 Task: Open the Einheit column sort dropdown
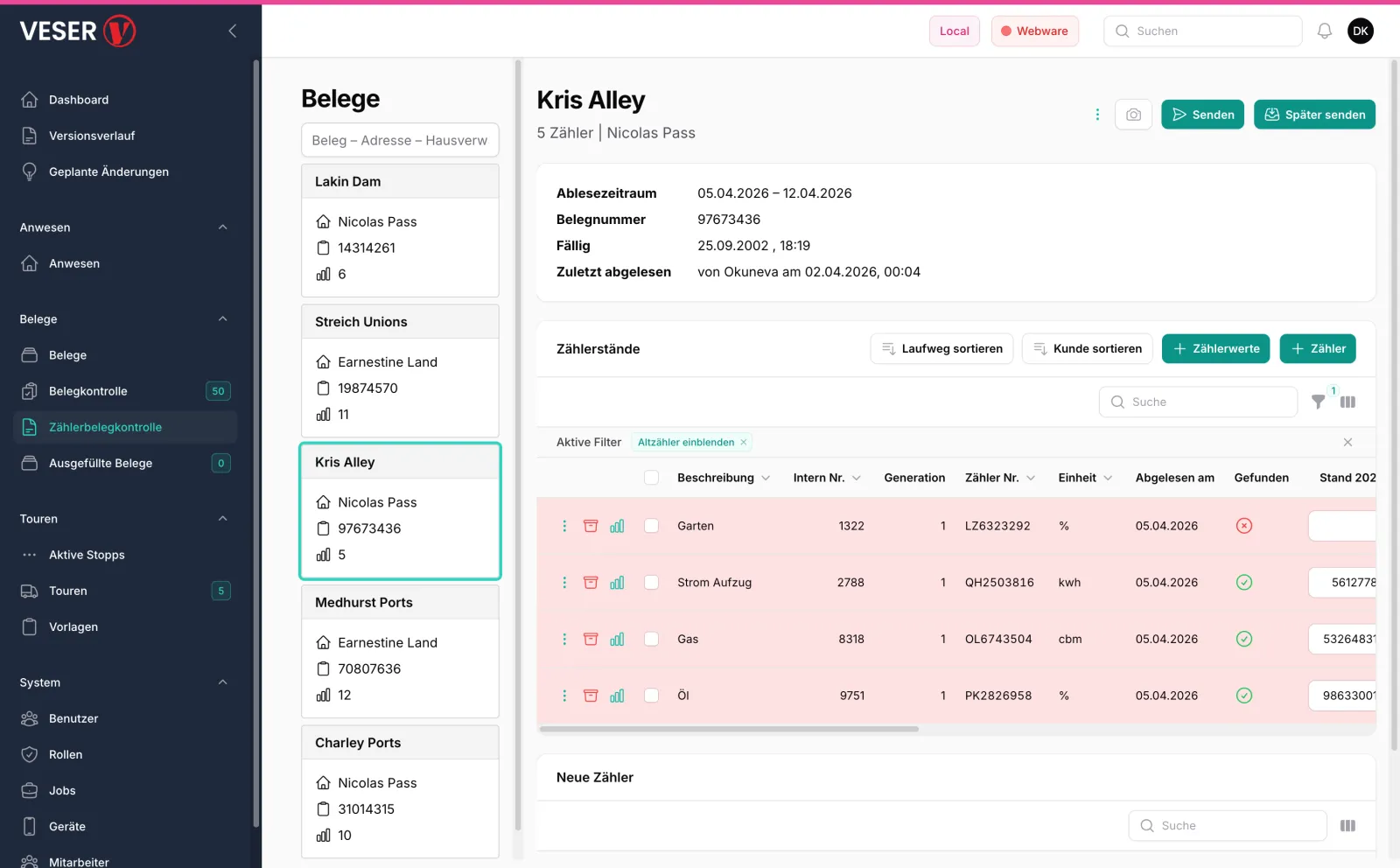[x=1109, y=478]
